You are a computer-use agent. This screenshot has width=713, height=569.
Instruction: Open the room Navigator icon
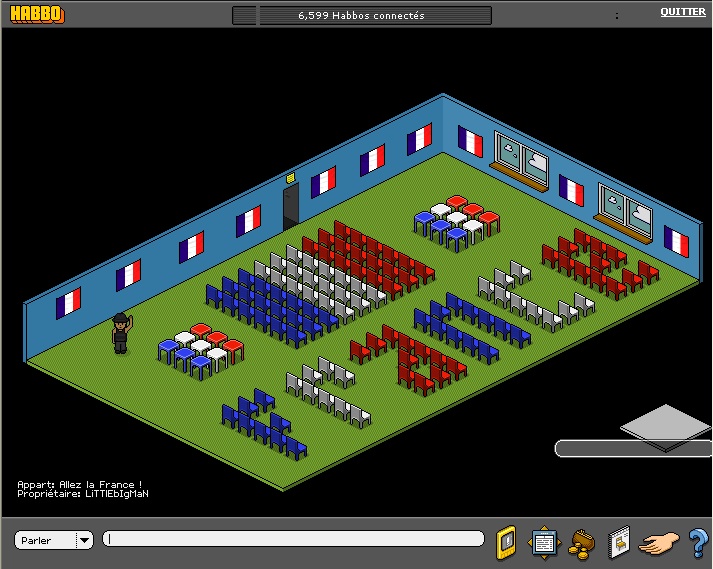tap(543, 541)
